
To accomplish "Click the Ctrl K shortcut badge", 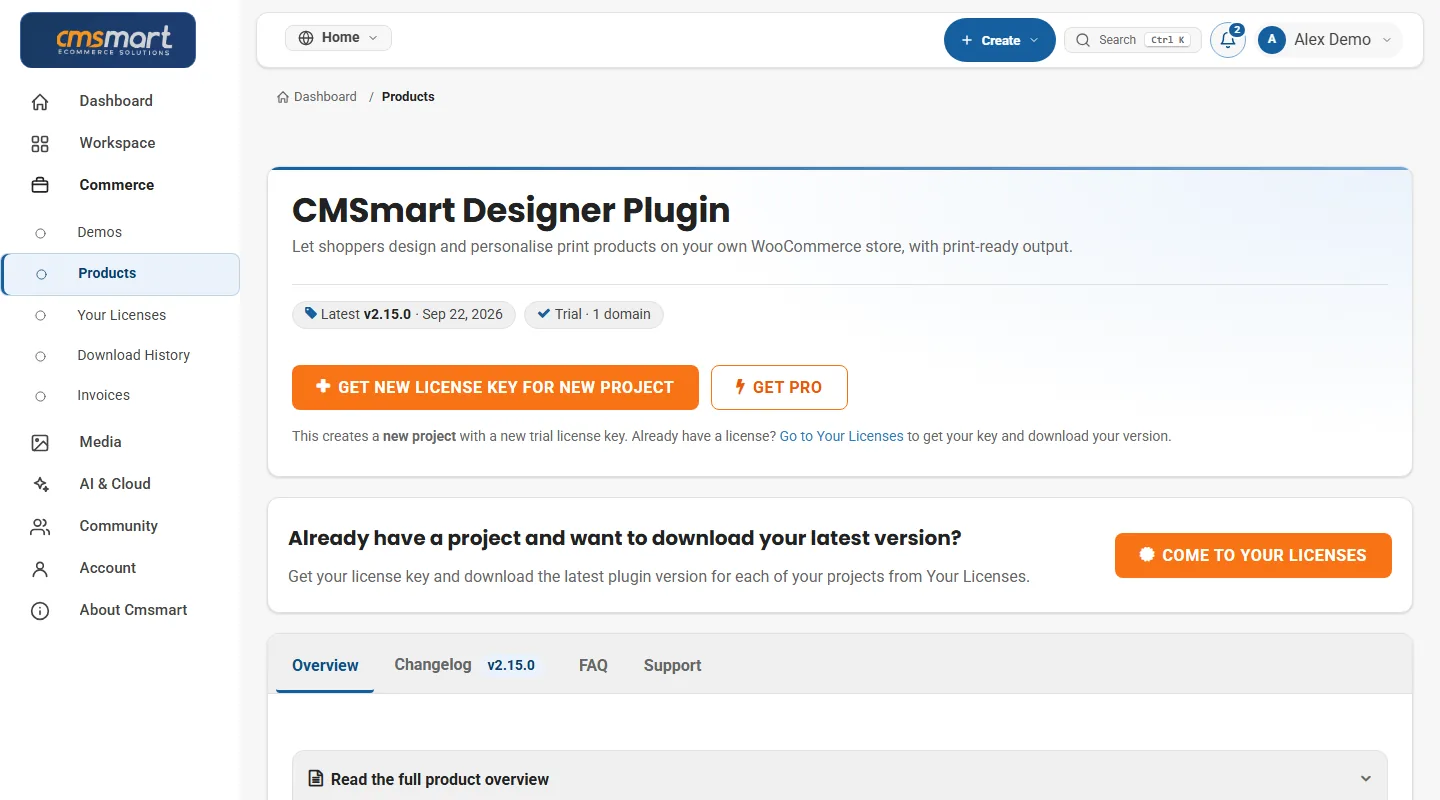I will tap(1168, 40).
